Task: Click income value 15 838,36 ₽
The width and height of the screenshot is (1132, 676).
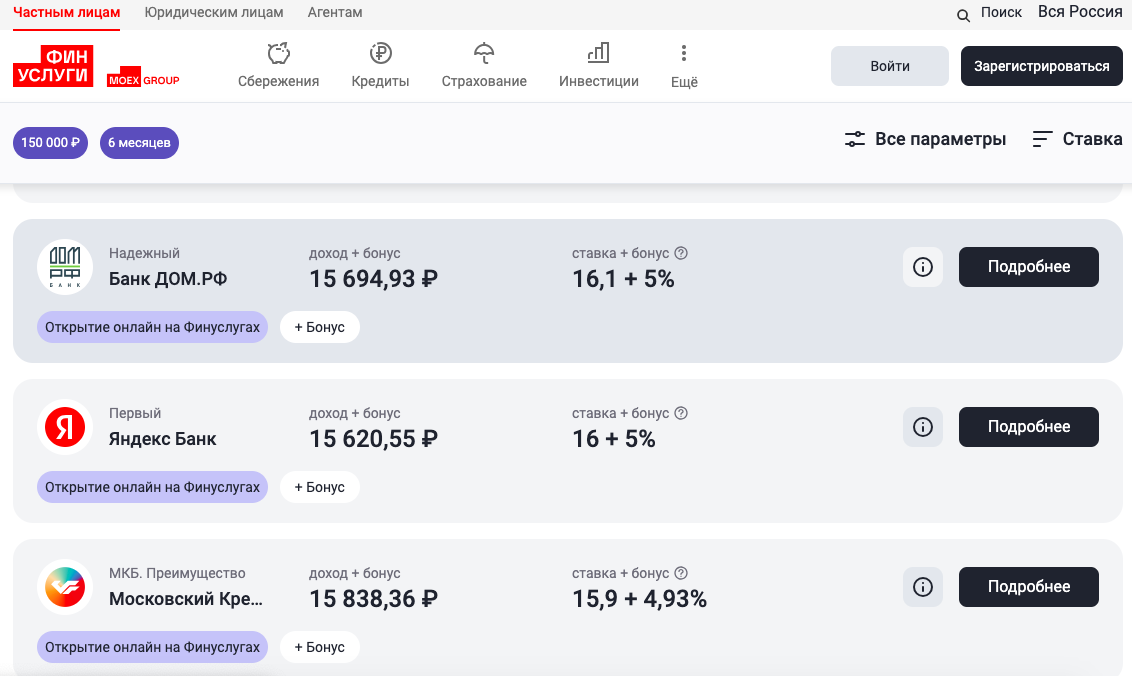Action: (373, 599)
